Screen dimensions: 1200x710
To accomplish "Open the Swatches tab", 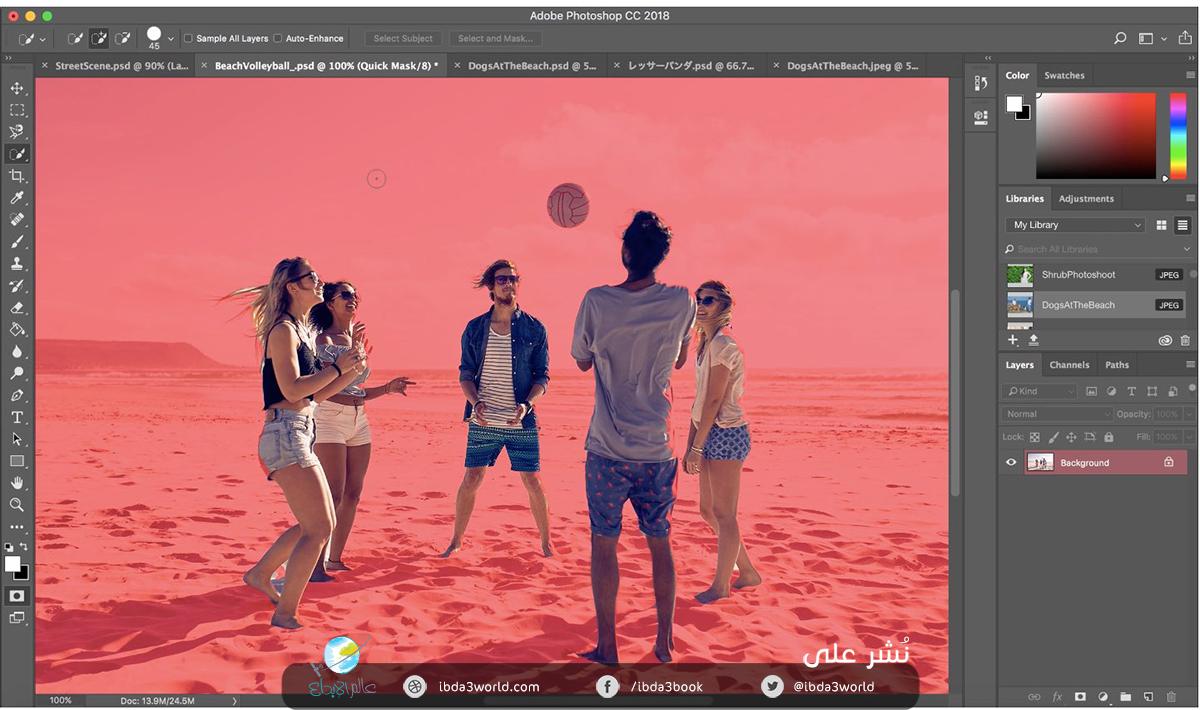I will 1064,75.
